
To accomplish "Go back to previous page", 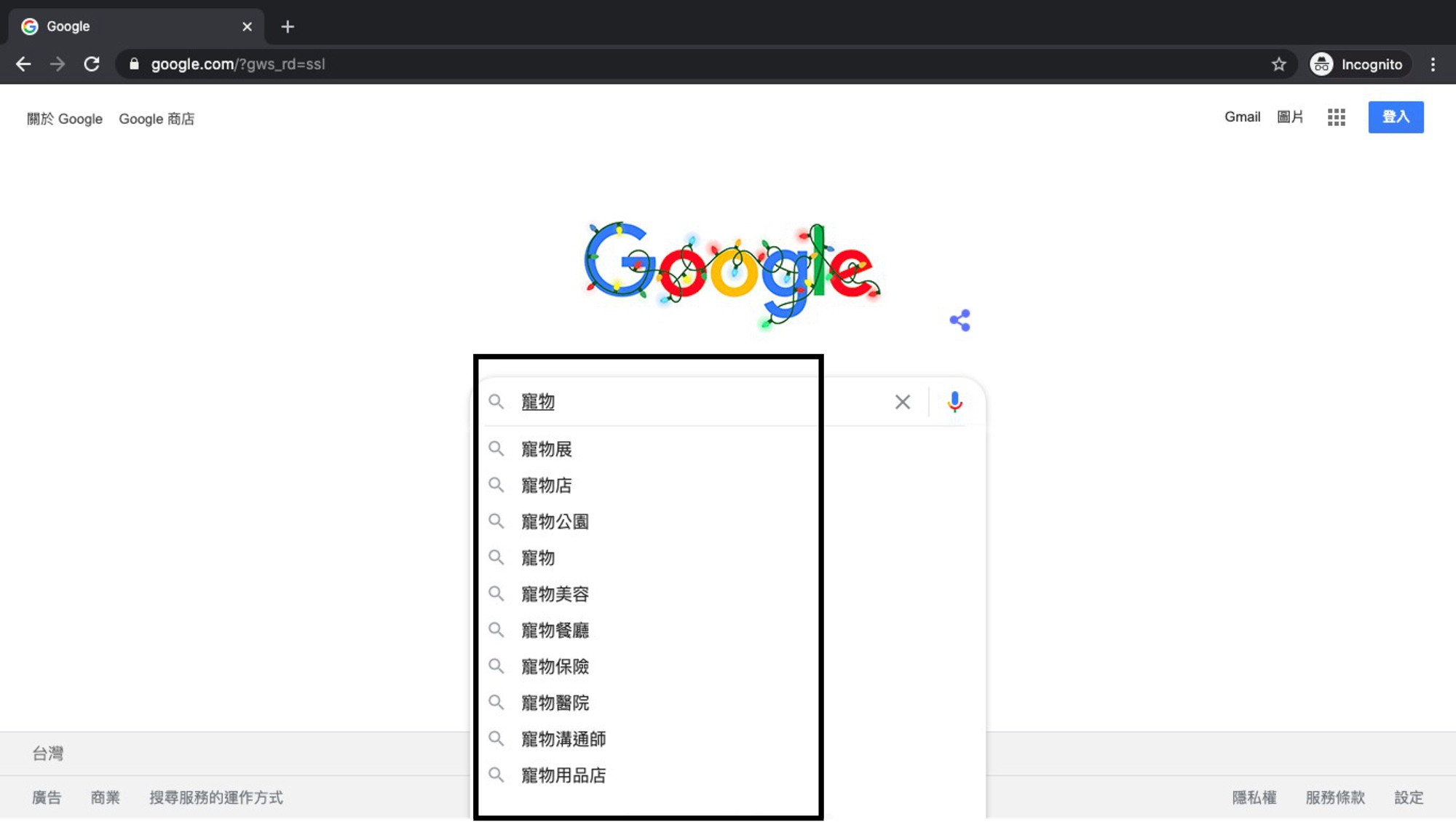I will (x=23, y=64).
